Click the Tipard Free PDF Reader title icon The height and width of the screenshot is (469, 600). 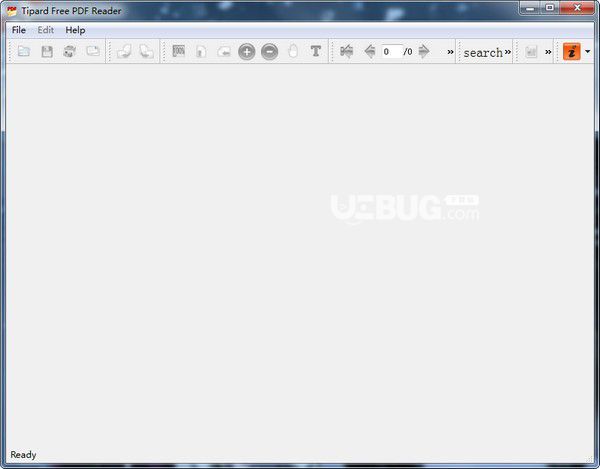click(12, 11)
